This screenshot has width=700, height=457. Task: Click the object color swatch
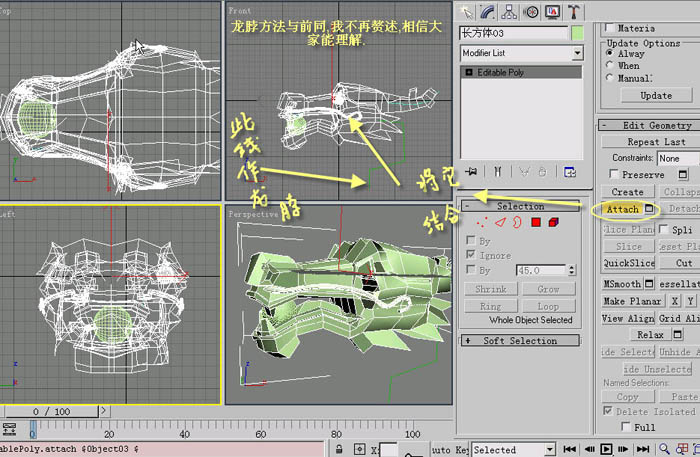tap(577, 33)
